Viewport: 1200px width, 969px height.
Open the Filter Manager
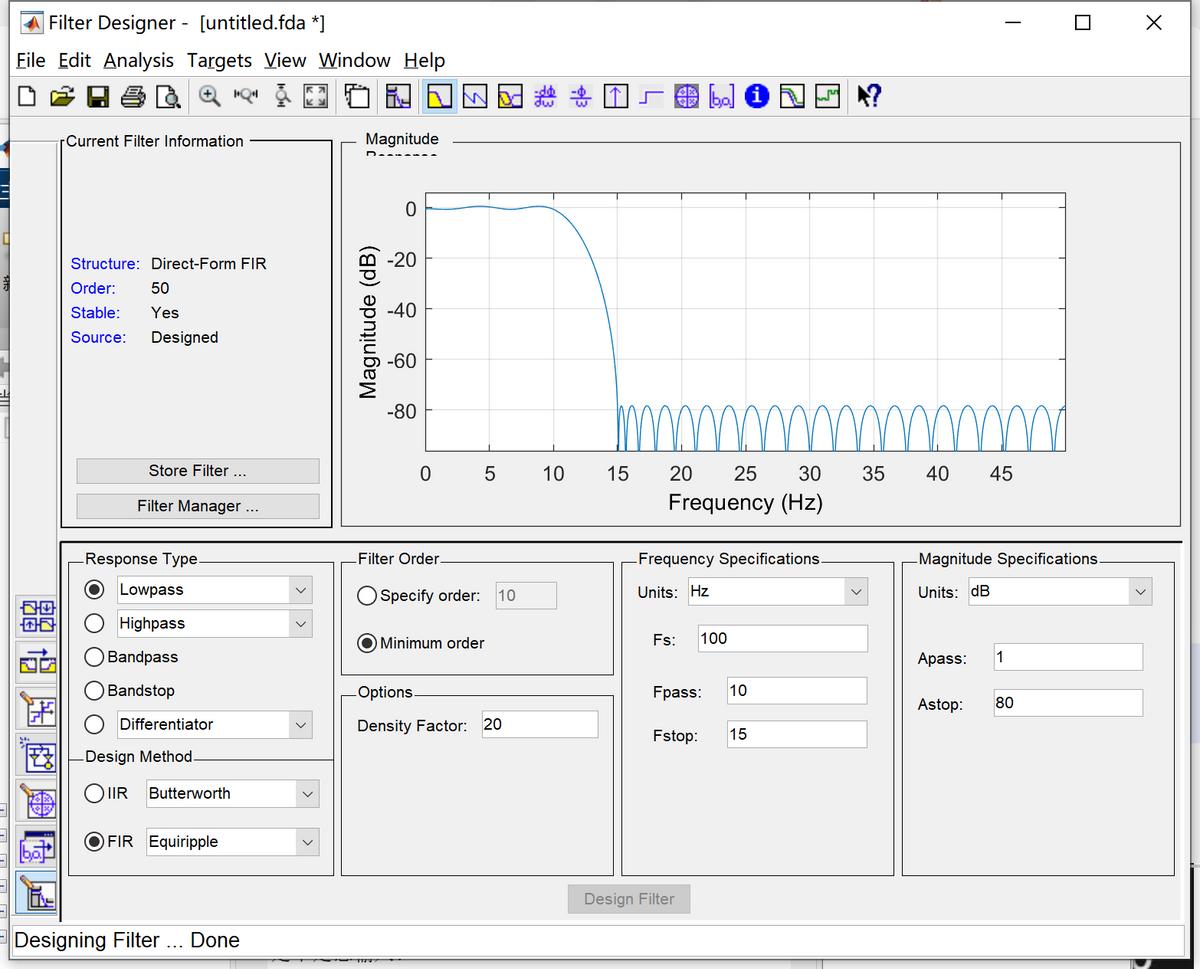tap(198, 506)
